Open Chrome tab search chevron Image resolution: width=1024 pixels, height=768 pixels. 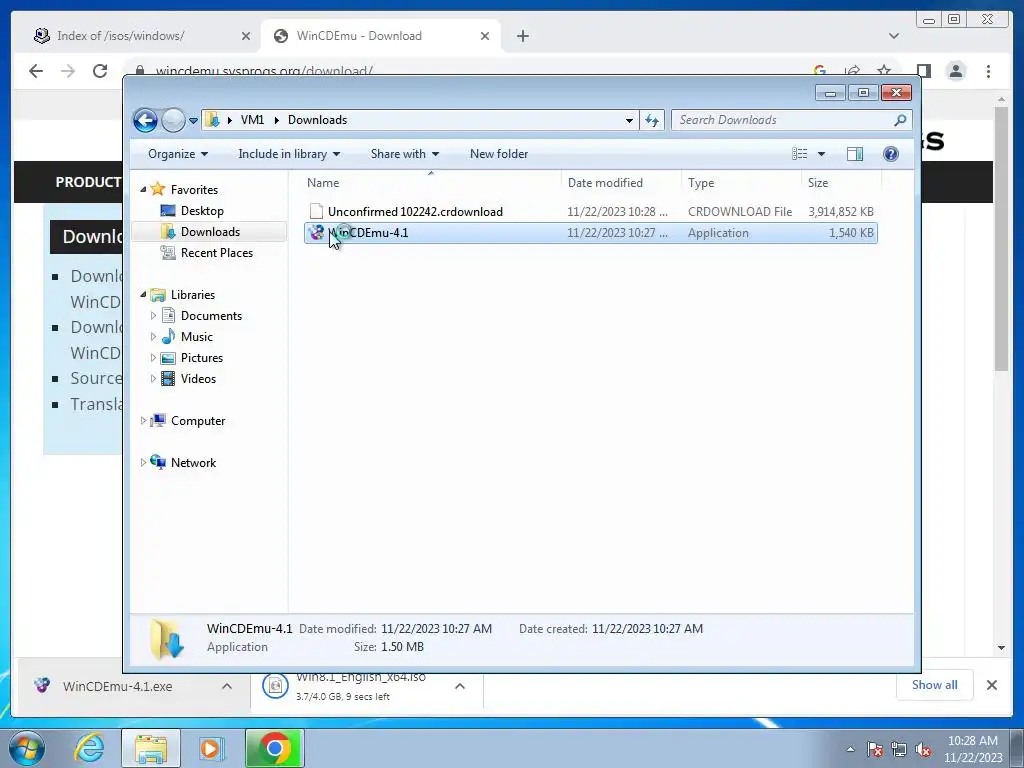tap(893, 36)
